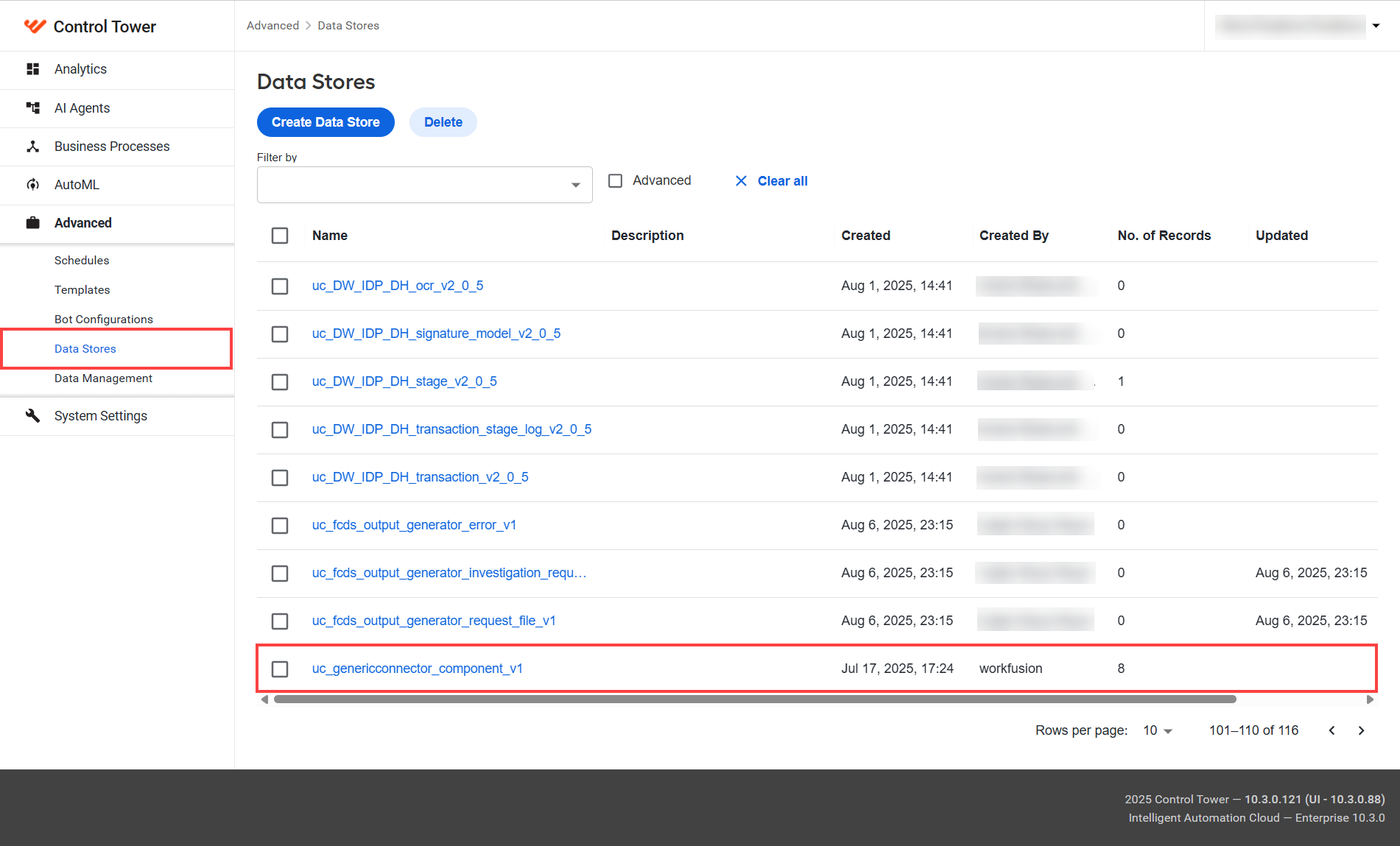Image resolution: width=1400 pixels, height=846 pixels.
Task: Click 'Jul 17, 2025, 17:24' created date
Action: (x=898, y=669)
